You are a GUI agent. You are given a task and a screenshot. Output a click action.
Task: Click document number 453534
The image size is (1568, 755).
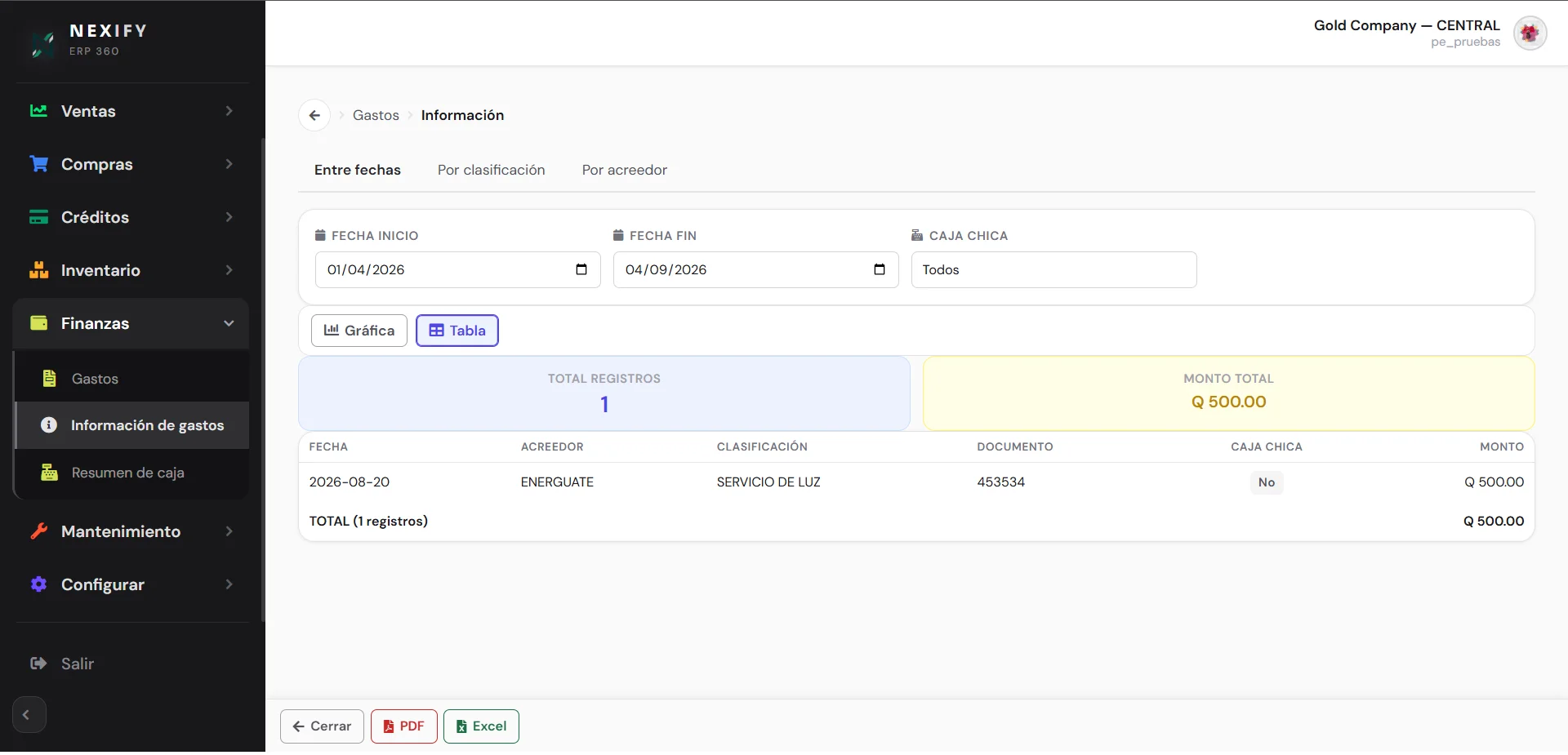point(1000,482)
